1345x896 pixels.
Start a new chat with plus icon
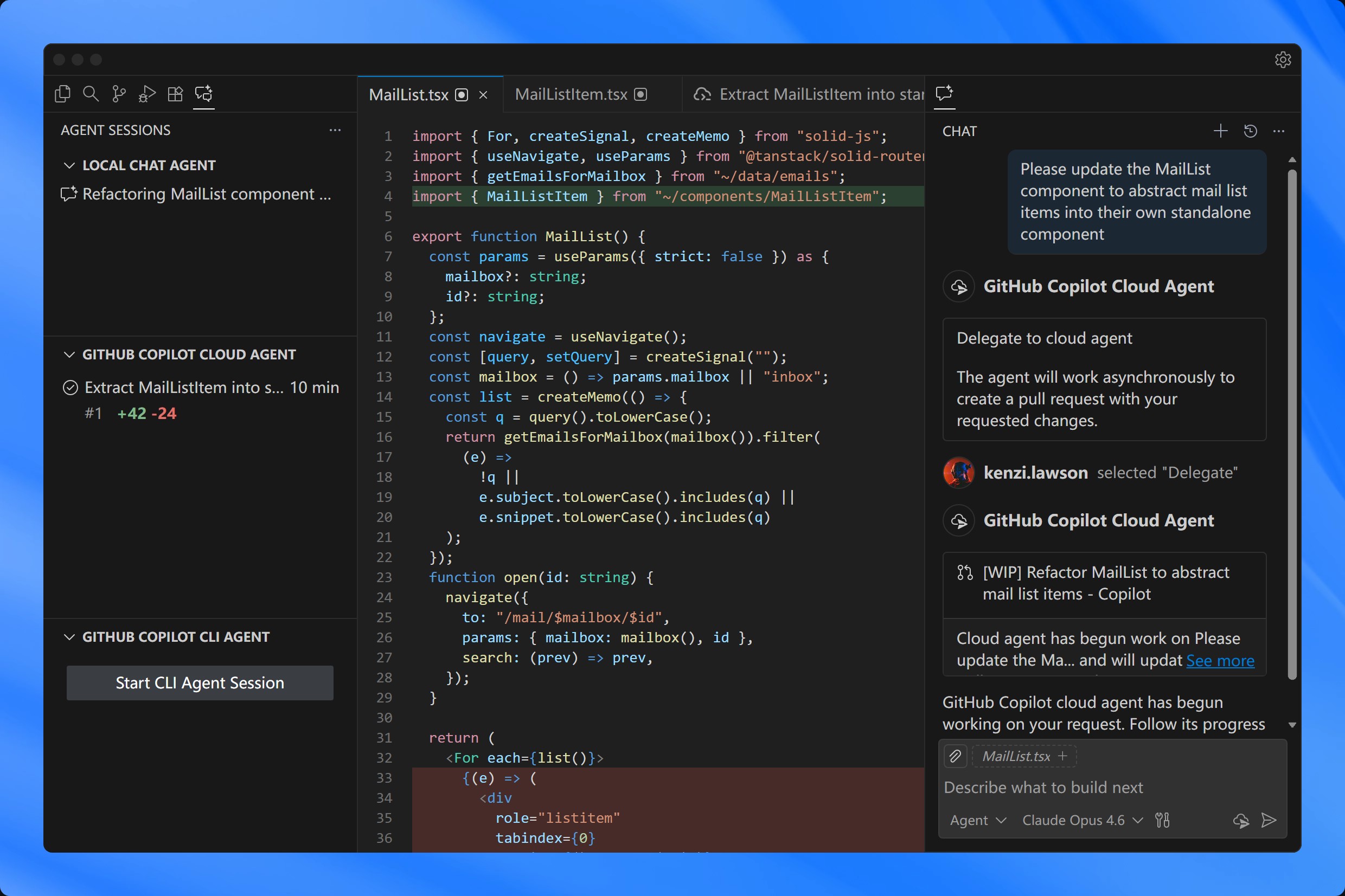click(1220, 131)
